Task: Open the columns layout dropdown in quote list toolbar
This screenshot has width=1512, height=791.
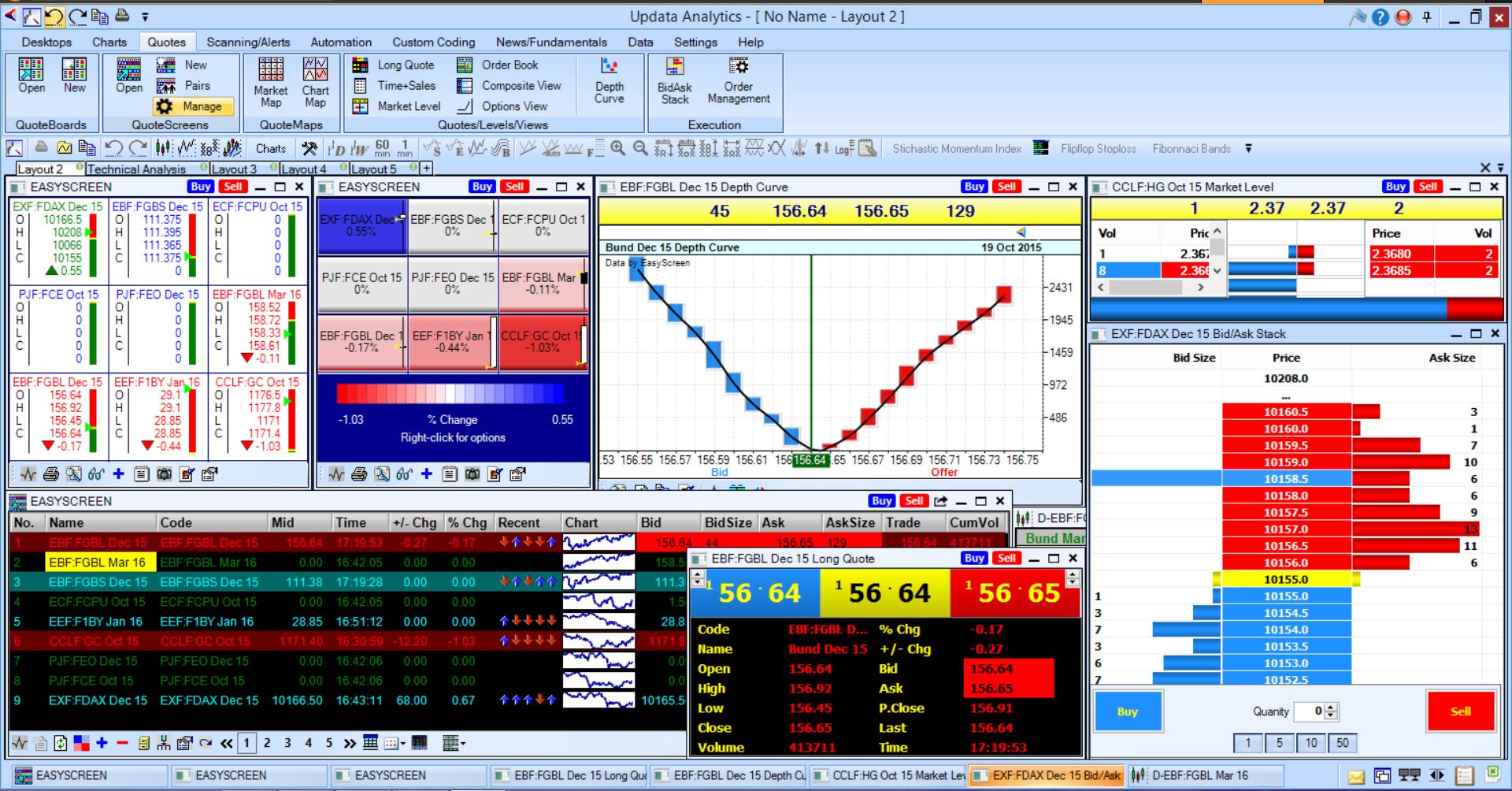Action: coord(454,743)
